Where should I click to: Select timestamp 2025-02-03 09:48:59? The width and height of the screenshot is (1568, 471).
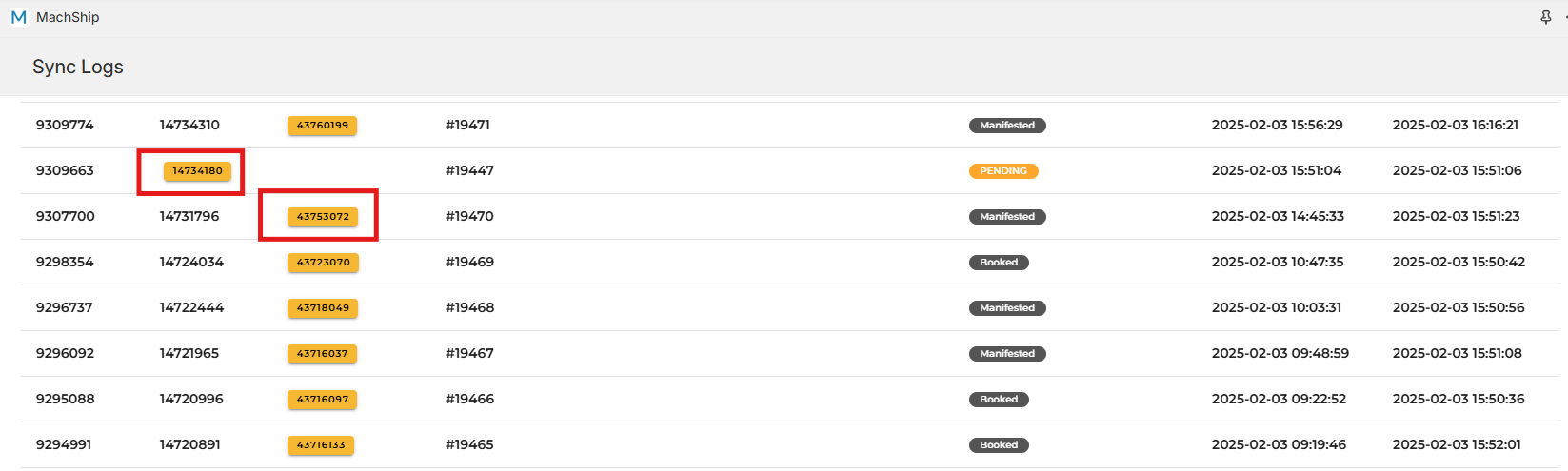(x=1280, y=353)
